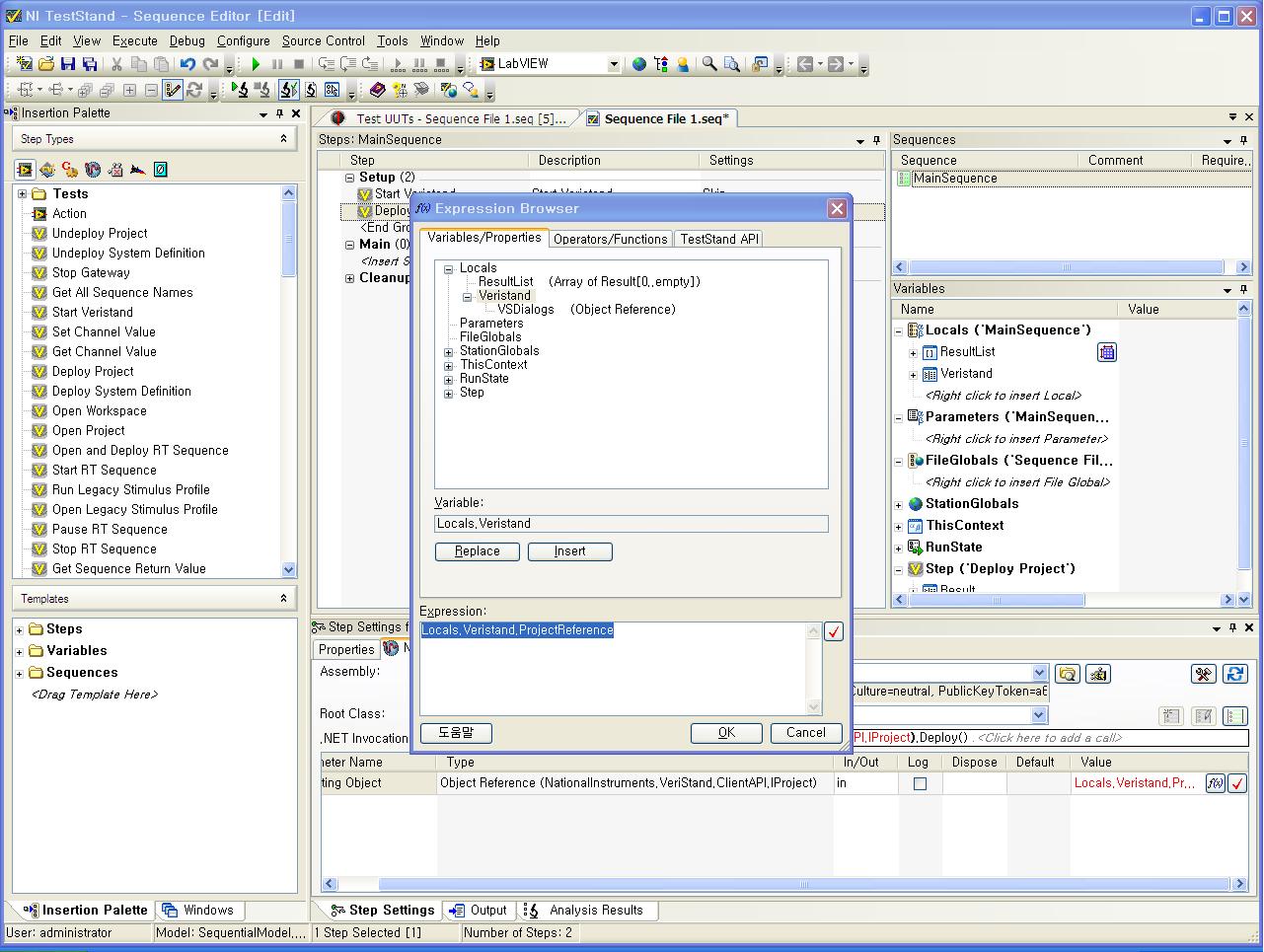Screen dimensions: 1264x952
Task: Click the Cut scissors icon
Action: [116, 64]
